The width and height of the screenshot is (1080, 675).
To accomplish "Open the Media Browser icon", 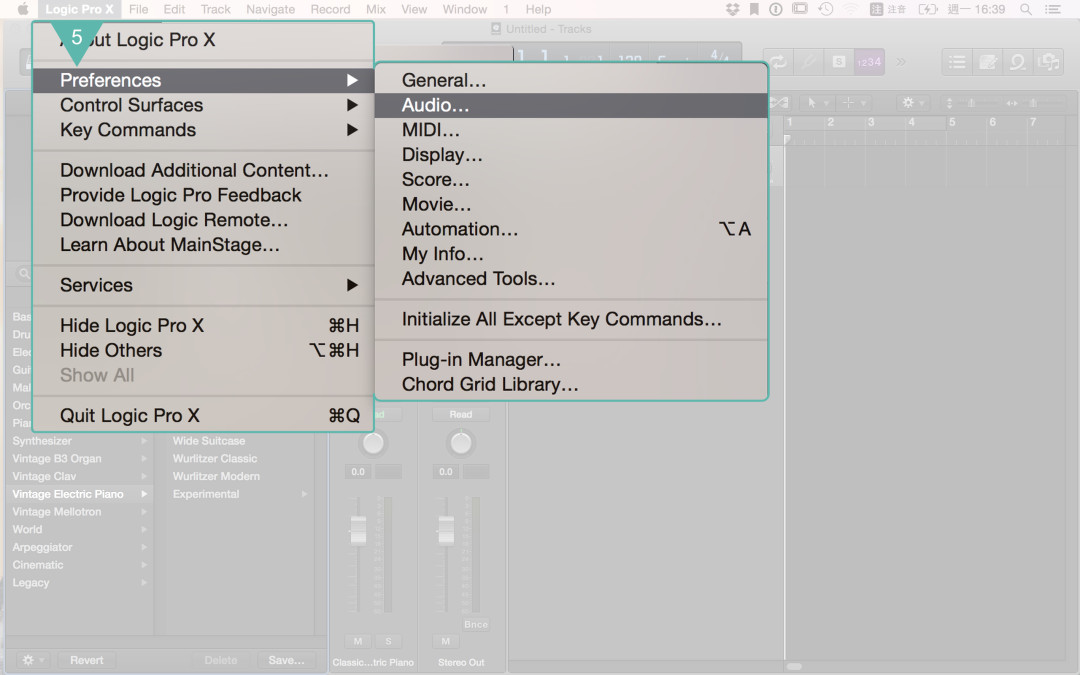I will tap(1048, 61).
